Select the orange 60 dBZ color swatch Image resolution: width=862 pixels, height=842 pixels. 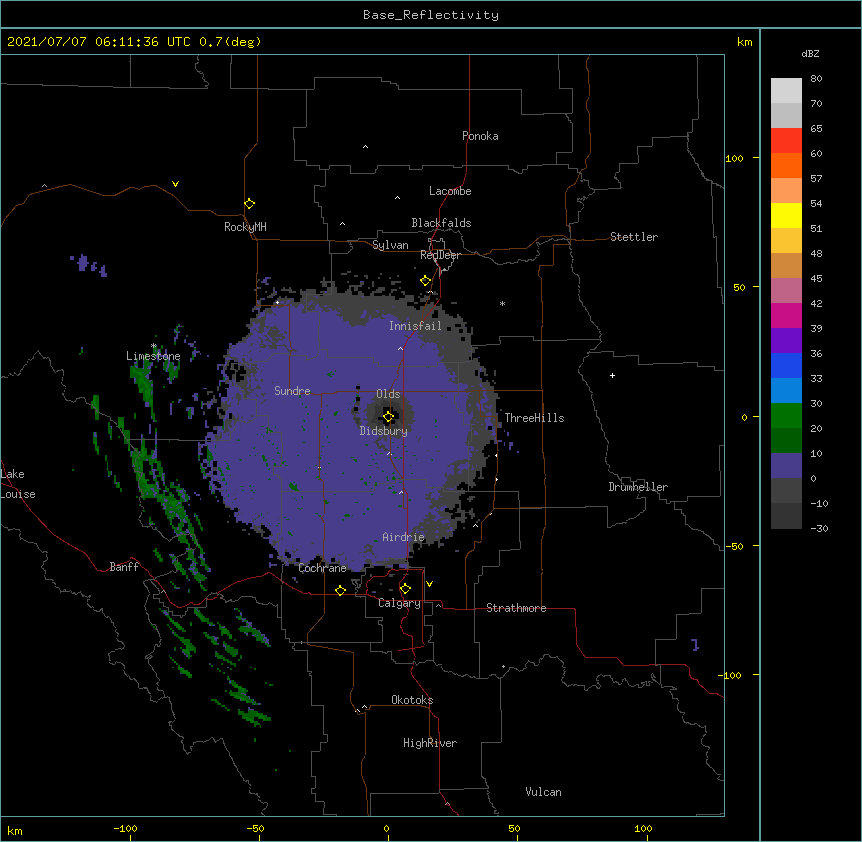coord(786,165)
